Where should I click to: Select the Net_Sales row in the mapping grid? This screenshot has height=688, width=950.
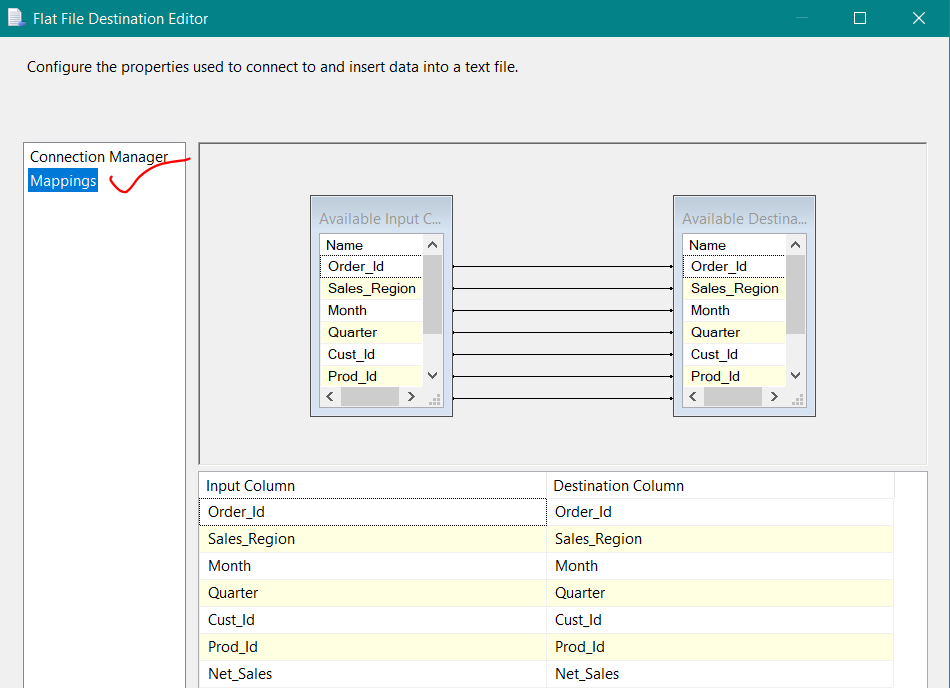point(372,673)
